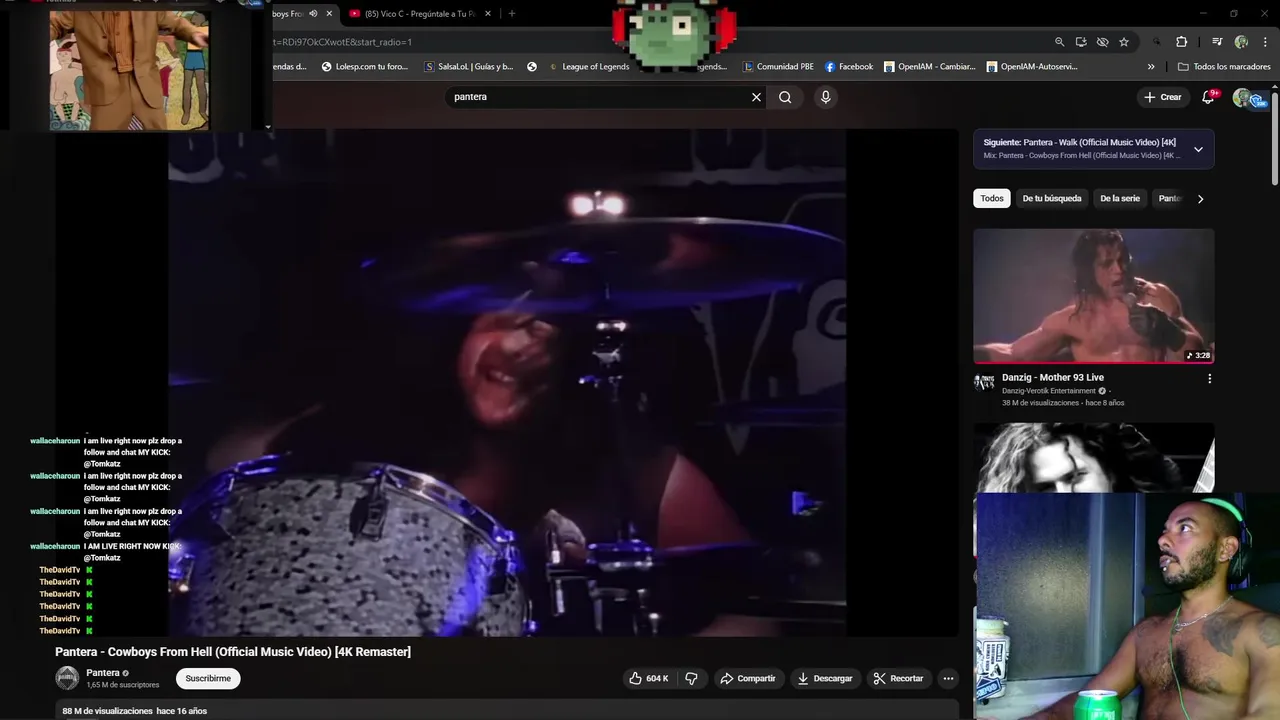1280x720 pixels.
Task: Open the SalsaLoL Guías bookmark
Action: pyautogui.click(x=469, y=67)
